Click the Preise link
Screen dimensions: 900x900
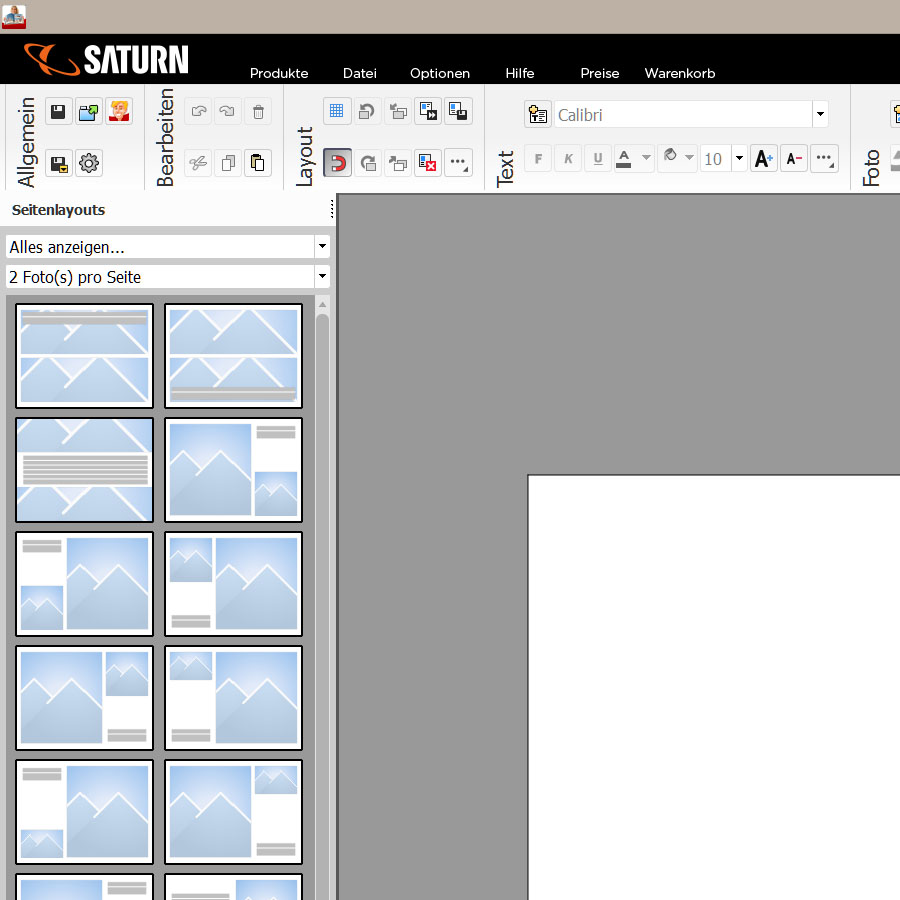pyautogui.click(x=599, y=73)
